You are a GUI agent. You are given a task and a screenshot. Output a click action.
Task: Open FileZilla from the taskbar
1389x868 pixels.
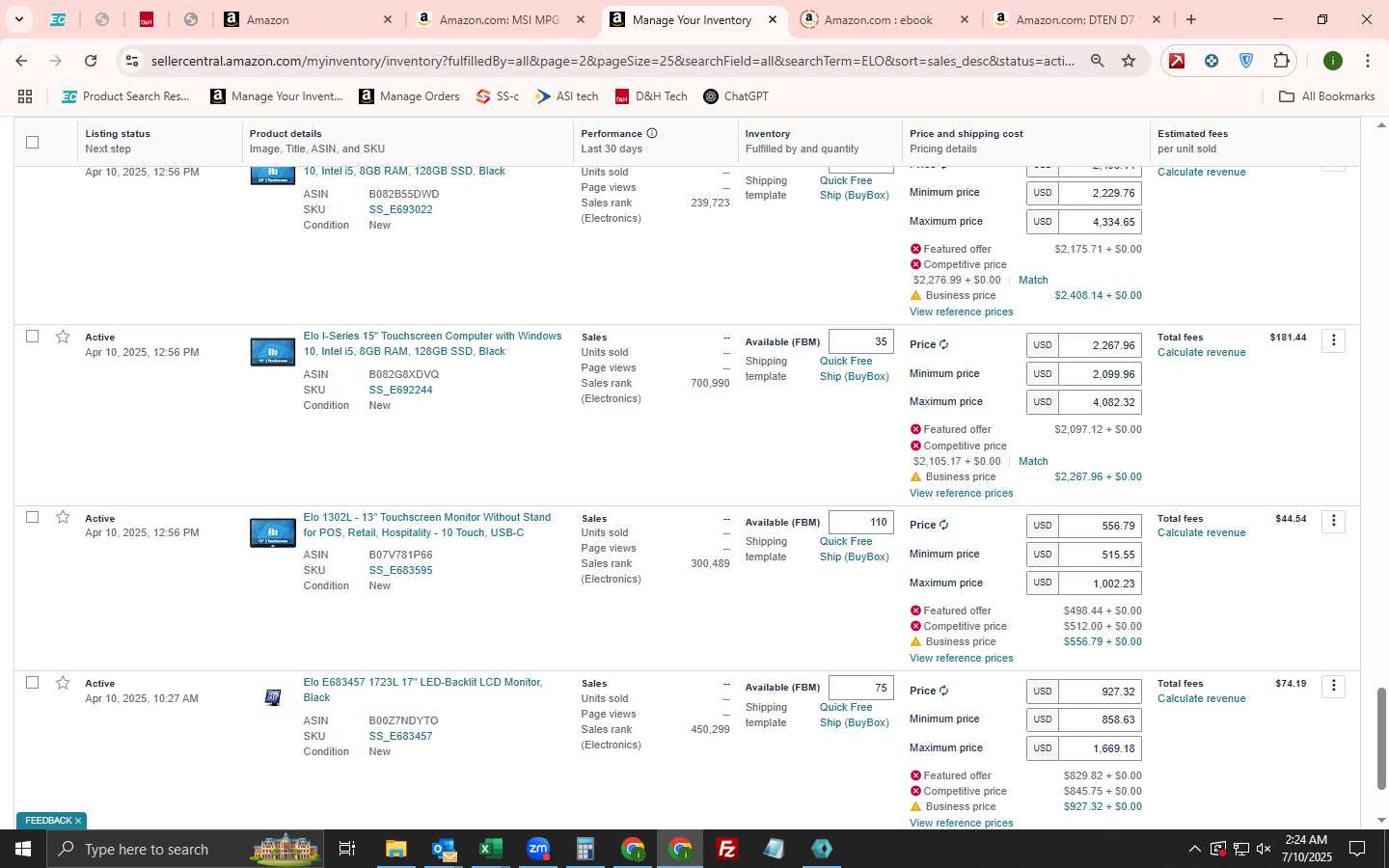click(x=727, y=849)
